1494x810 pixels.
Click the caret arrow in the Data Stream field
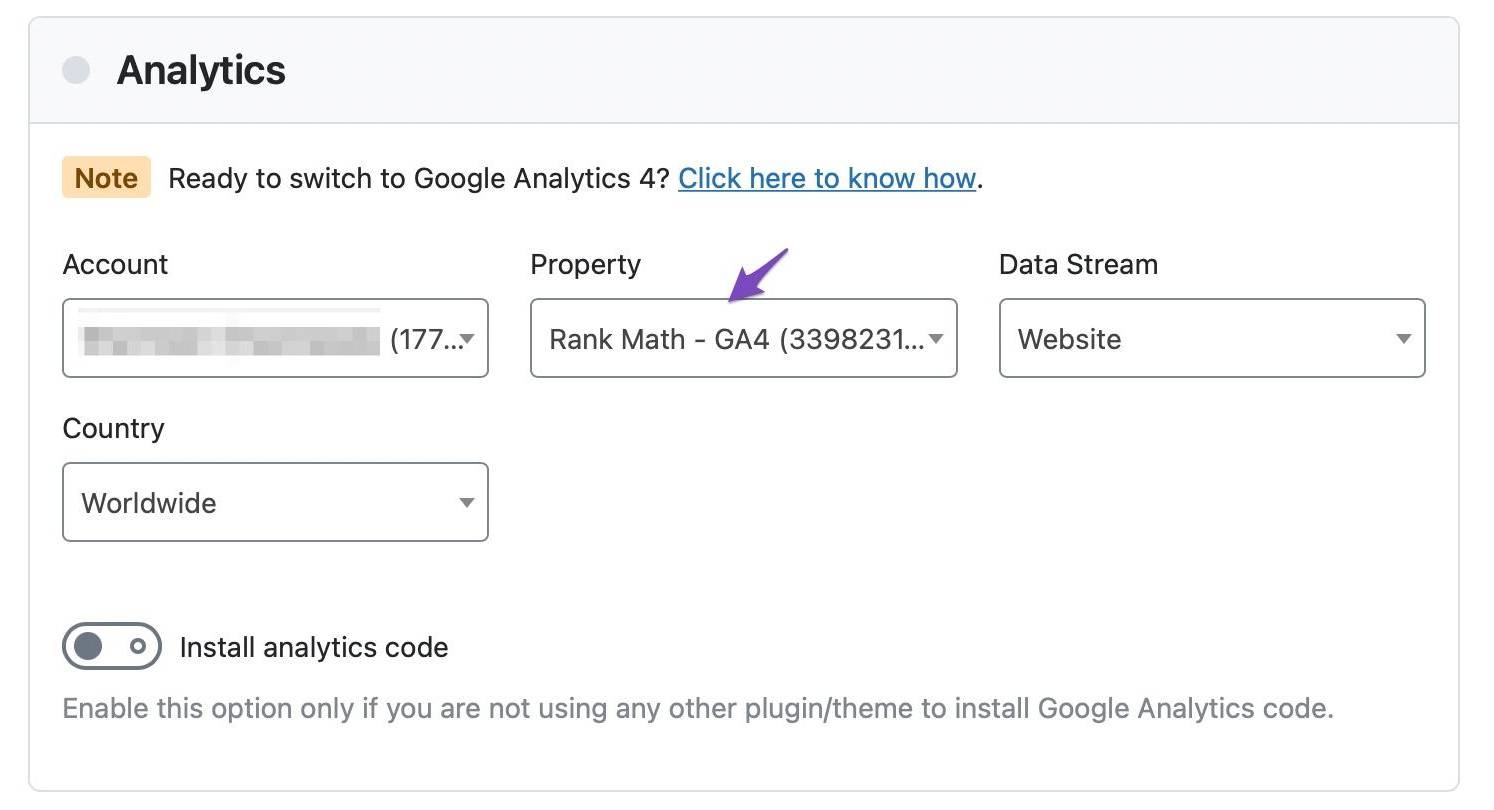coord(1403,339)
